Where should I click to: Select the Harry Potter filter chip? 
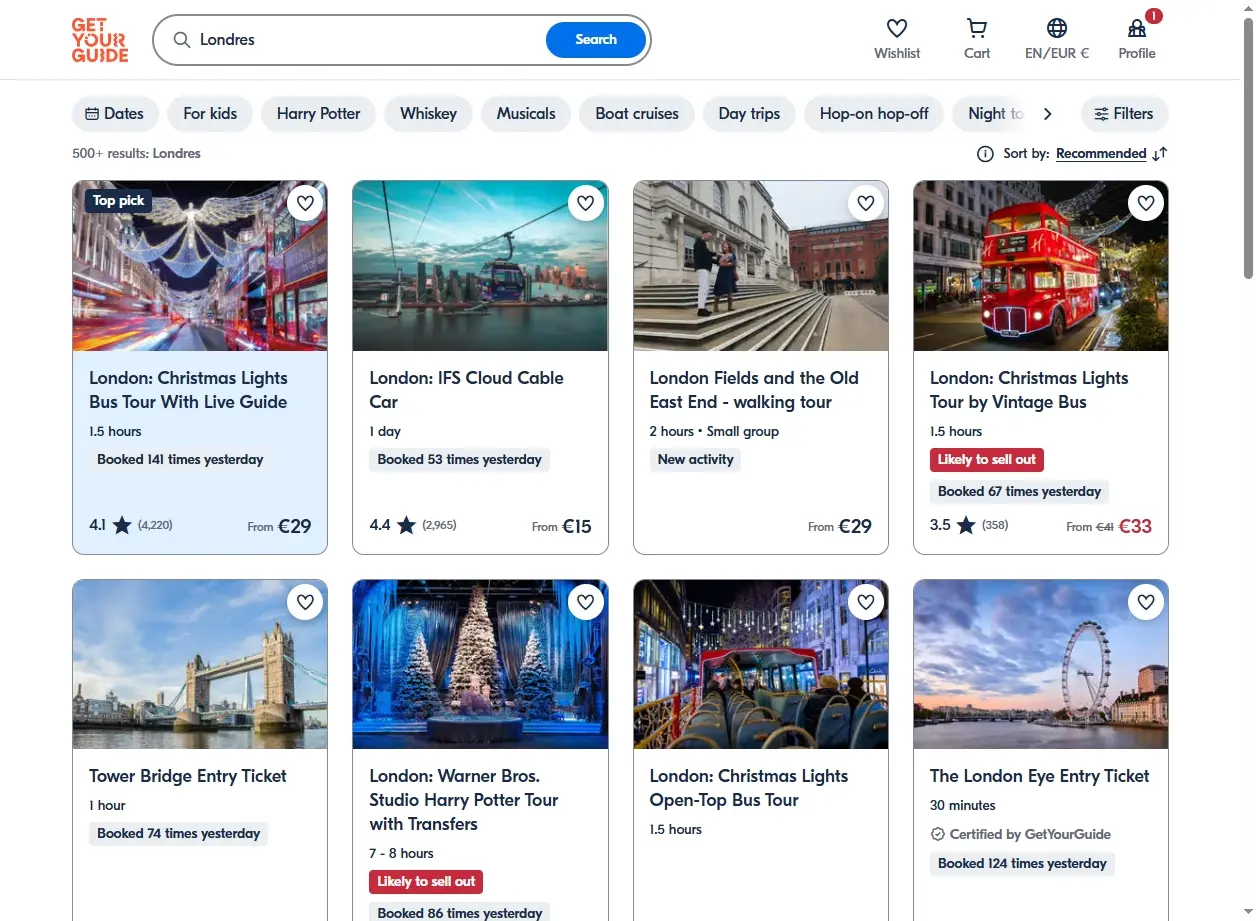(318, 114)
